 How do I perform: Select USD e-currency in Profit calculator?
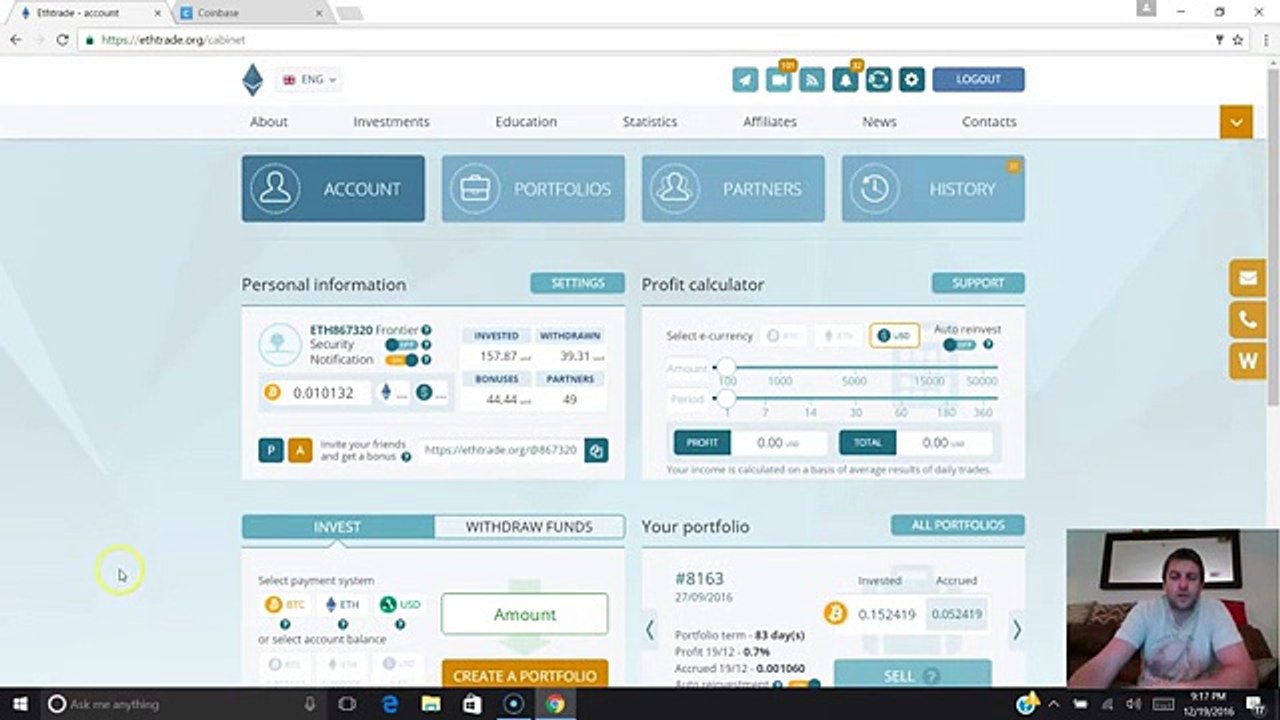click(x=894, y=336)
